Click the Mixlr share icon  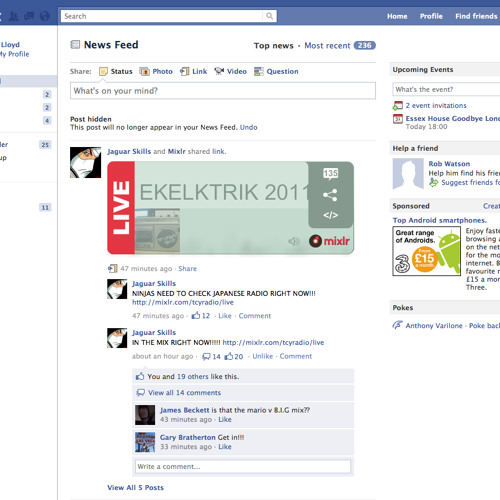pos(330,195)
